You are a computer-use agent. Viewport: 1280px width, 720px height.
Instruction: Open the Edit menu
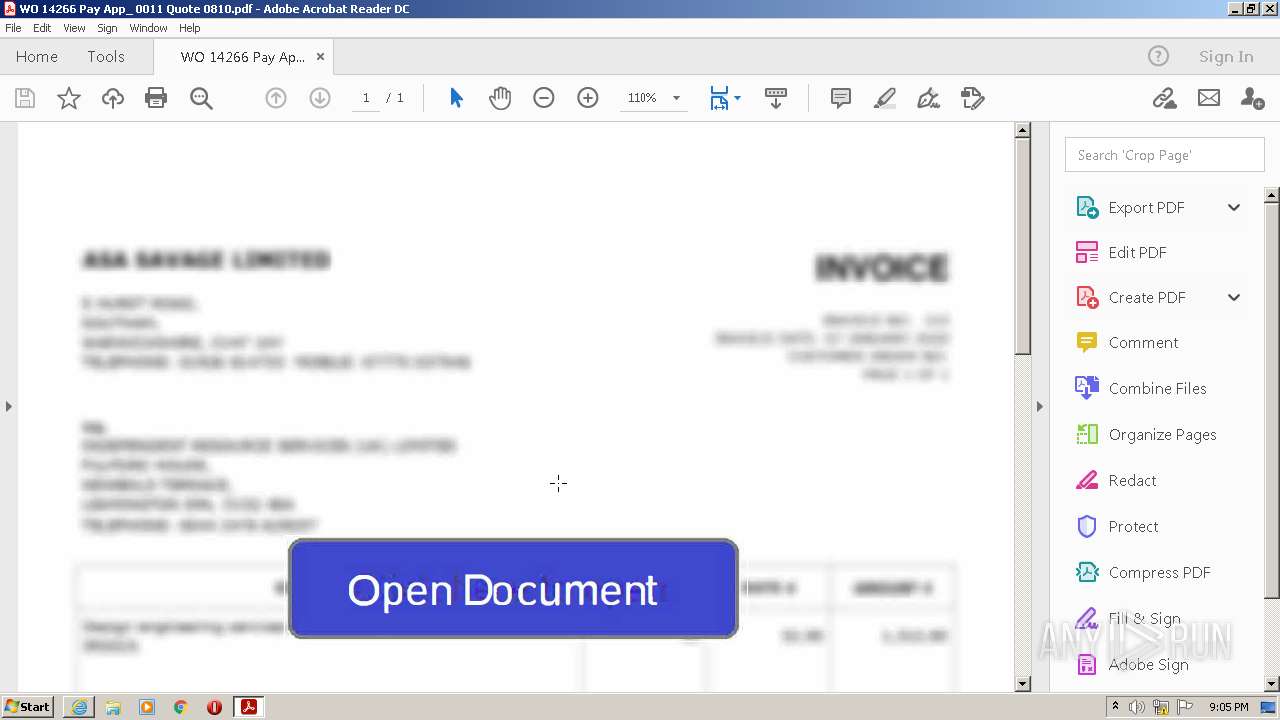click(42, 28)
